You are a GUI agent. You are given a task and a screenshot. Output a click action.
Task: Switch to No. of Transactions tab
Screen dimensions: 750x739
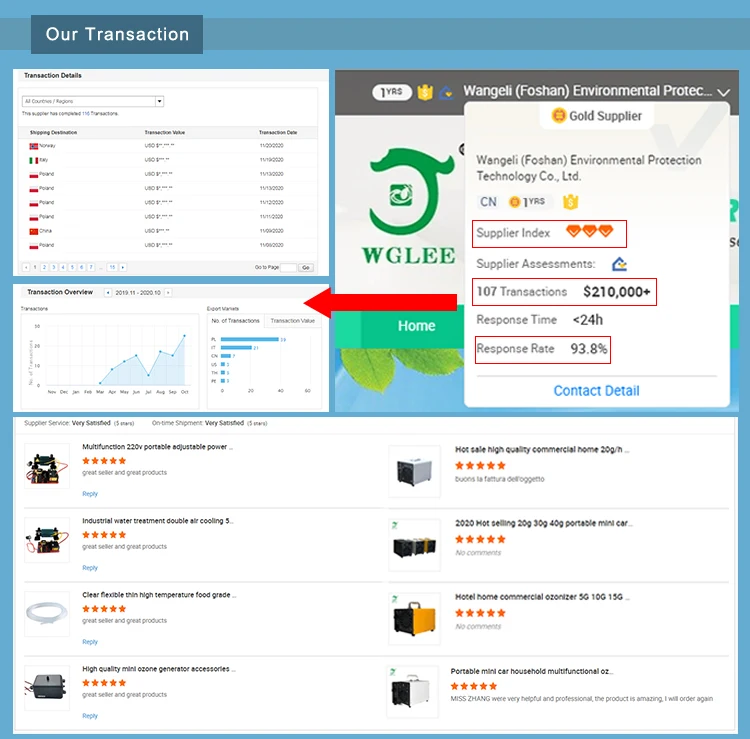(235, 321)
